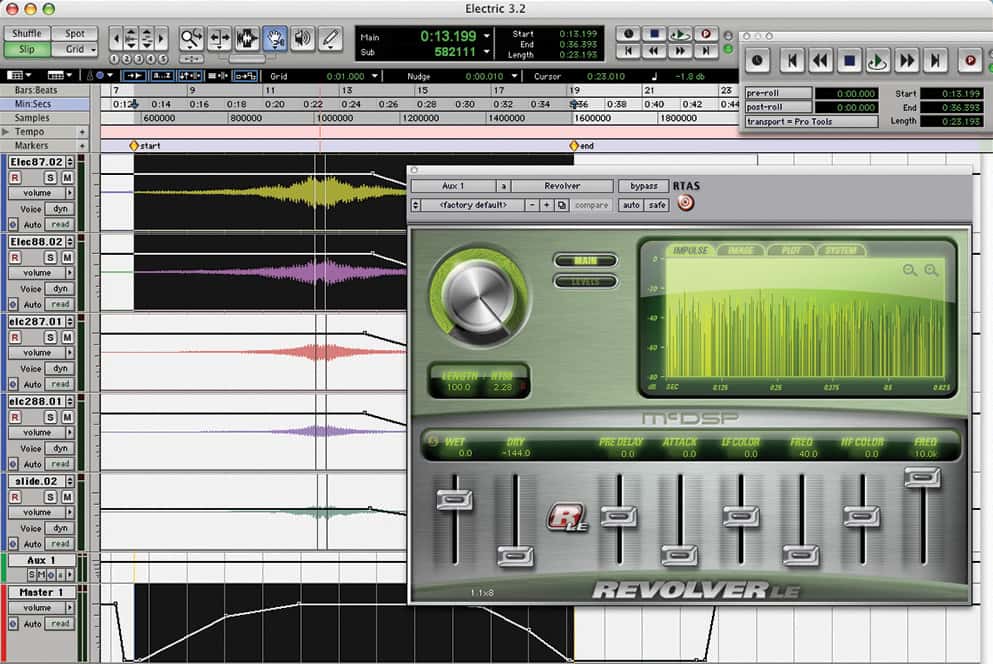993x664 pixels.
Task: Click the zoom in magnifier in Impulse display
Action: [931, 271]
